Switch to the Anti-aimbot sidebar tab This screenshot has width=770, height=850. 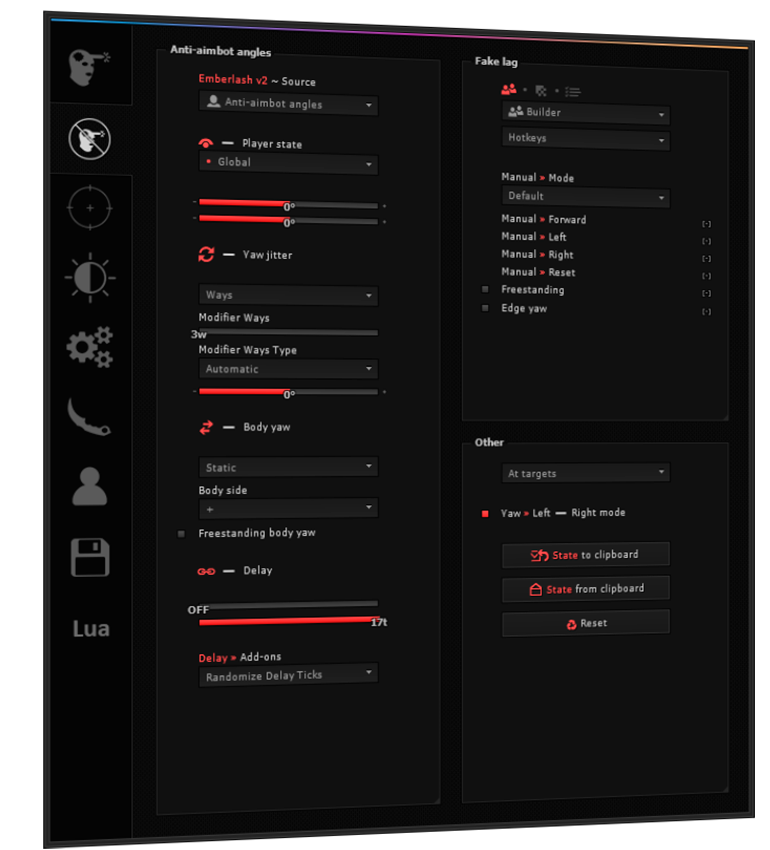(x=90, y=138)
